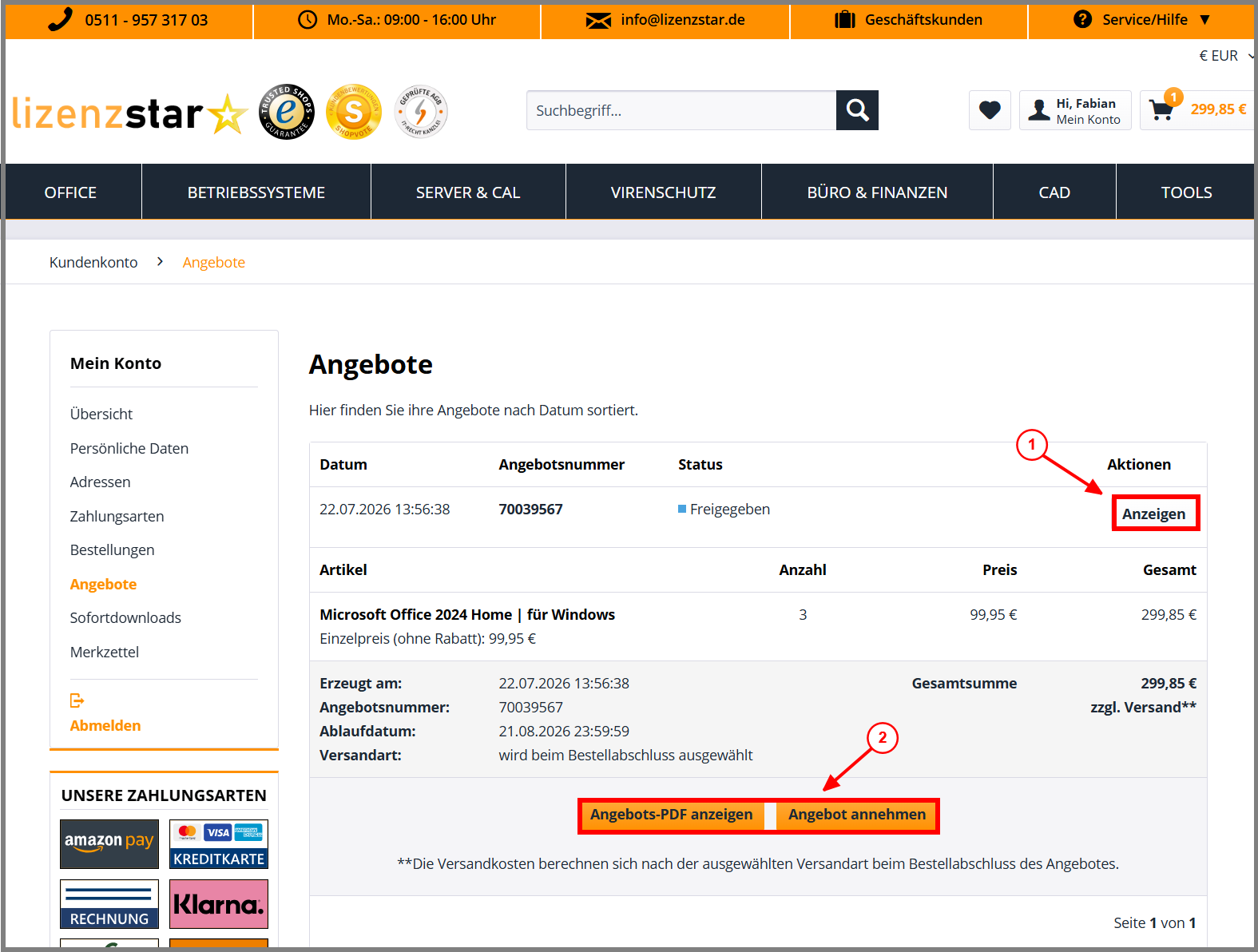Open the CAD menu
Image resolution: width=1258 pixels, height=952 pixels.
[1054, 192]
